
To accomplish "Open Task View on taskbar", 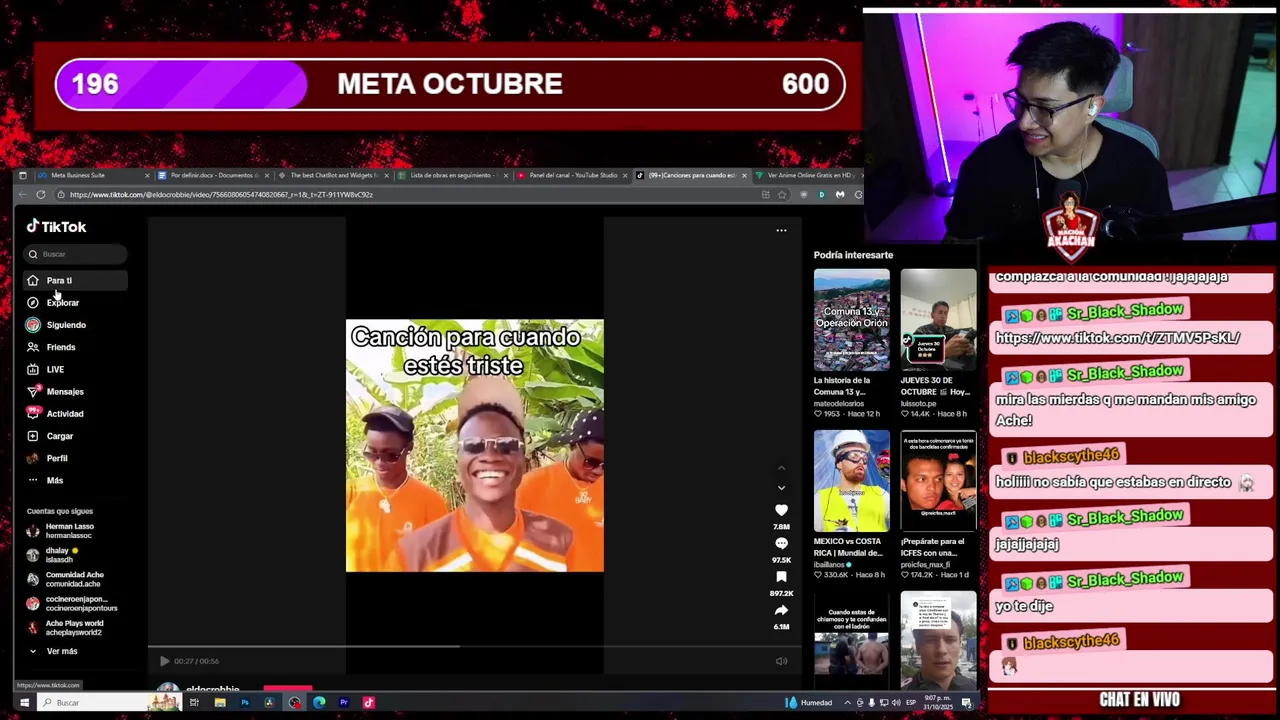I will (195, 703).
